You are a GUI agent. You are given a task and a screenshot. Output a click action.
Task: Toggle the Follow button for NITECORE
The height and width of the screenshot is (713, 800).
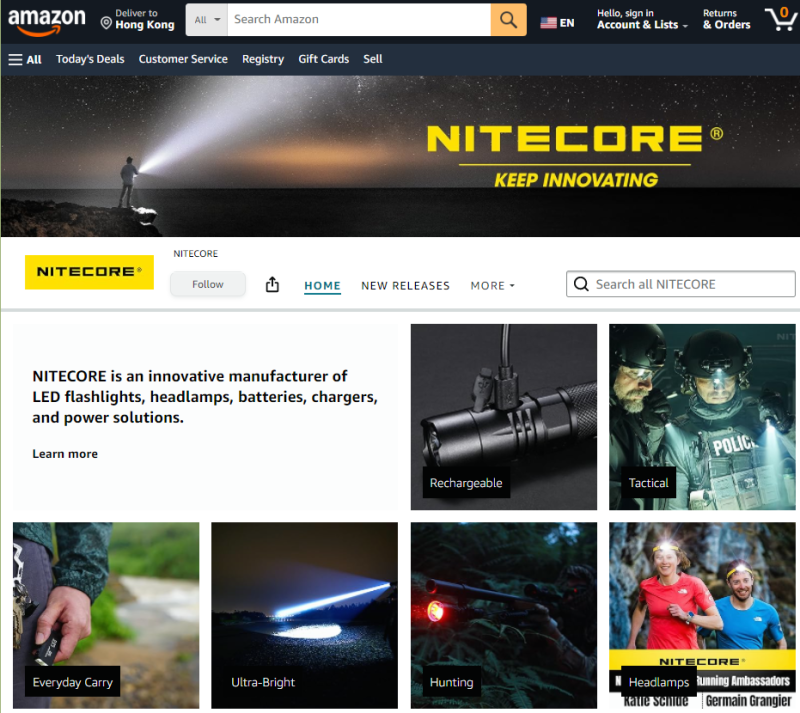tap(207, 284)
